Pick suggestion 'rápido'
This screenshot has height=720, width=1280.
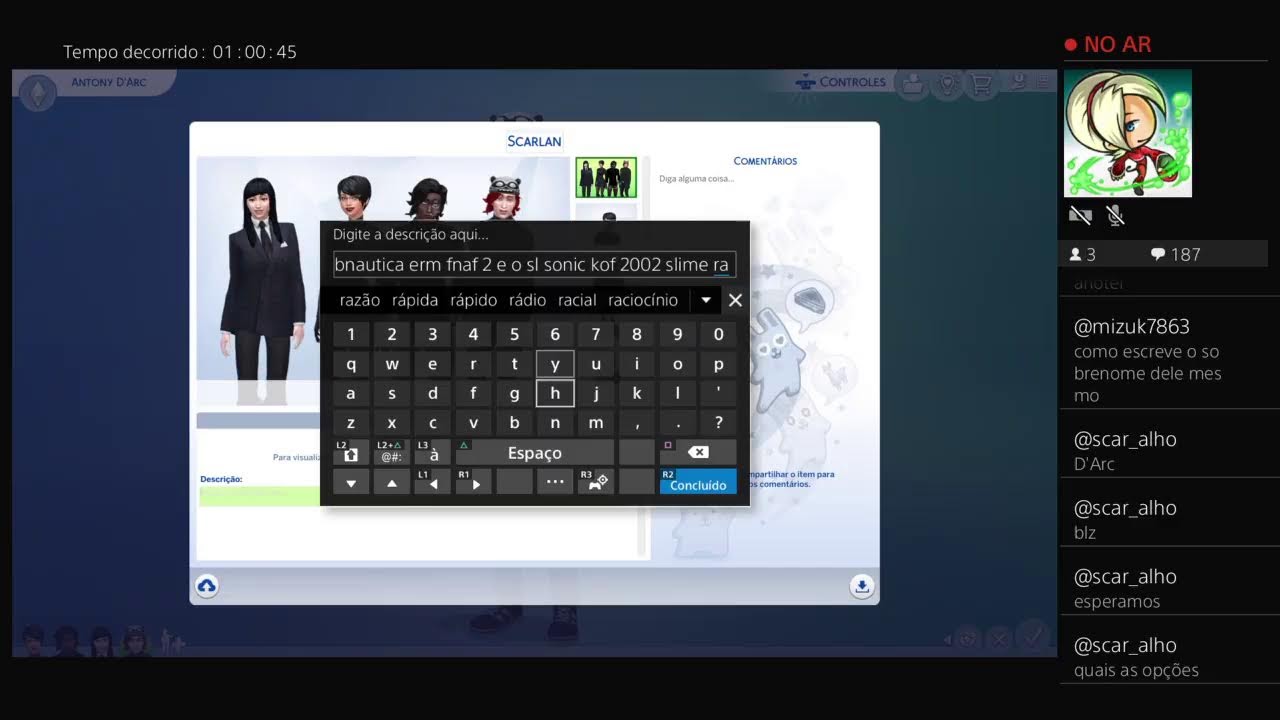pyautogui.click(x=474, y=300)
